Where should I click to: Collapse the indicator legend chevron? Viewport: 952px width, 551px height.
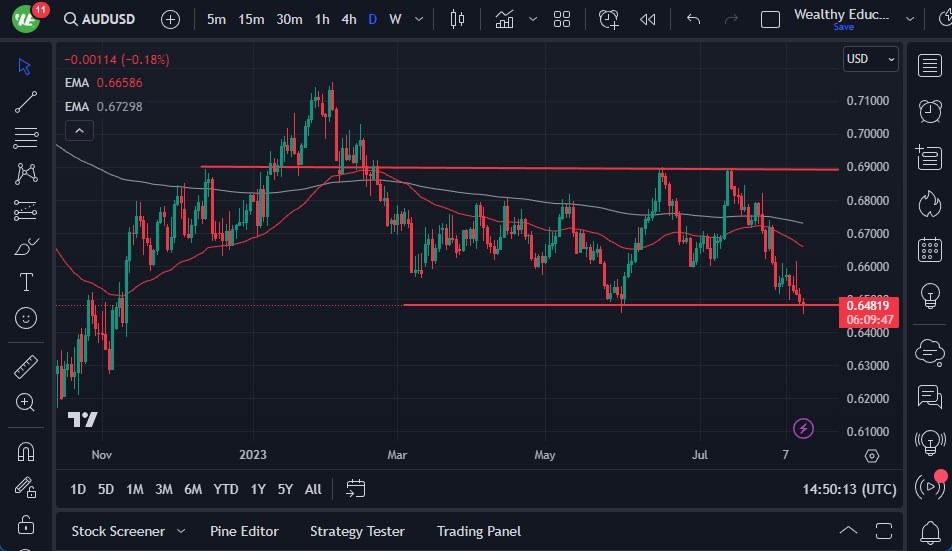coord(78,130)
